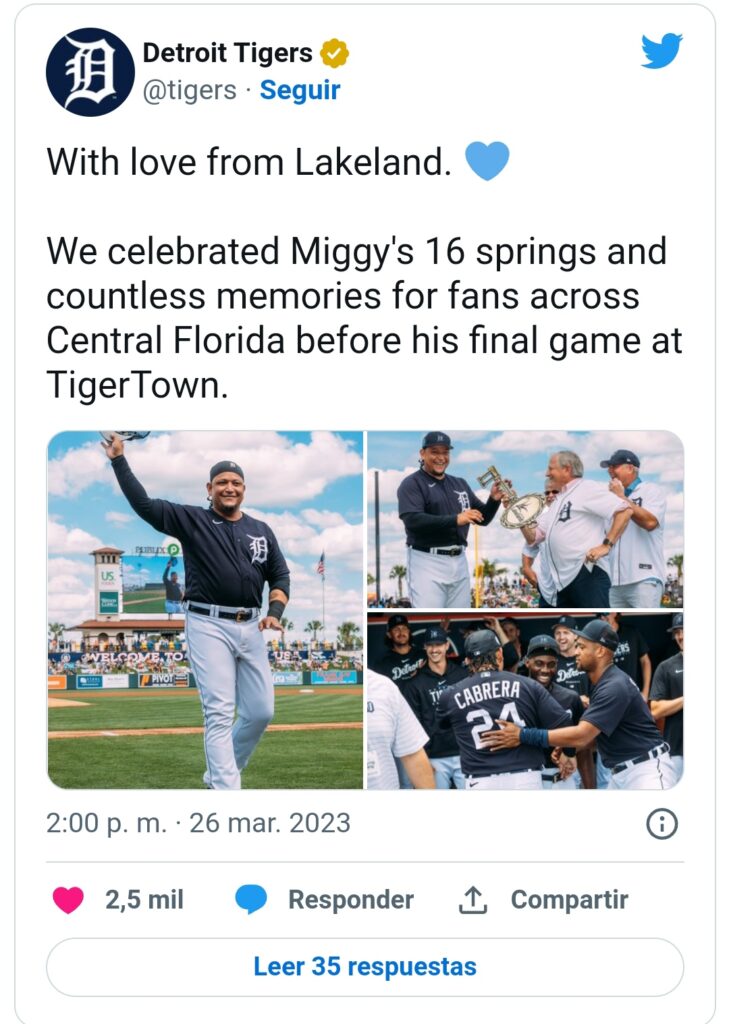Open photo of Cabrera 24 jersey hug
The height and width of the screenshot is (1024, 729).
[525, 701]
